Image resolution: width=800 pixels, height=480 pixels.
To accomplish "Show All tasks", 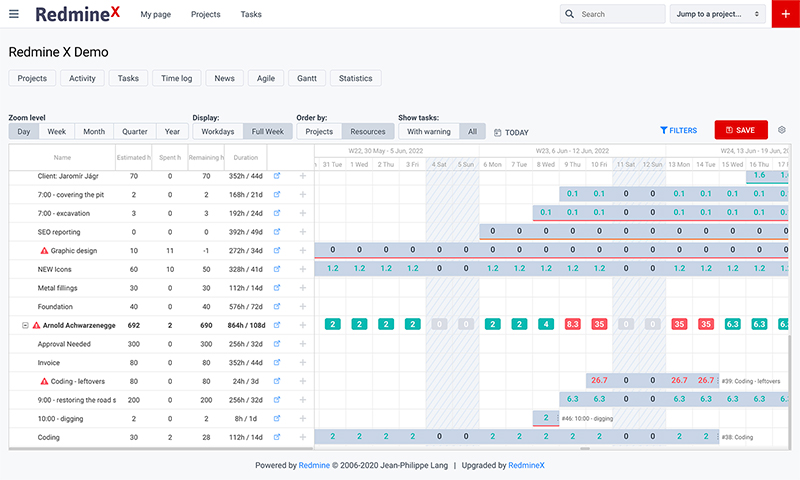I will pyautogui.click(x=472, y=132).
